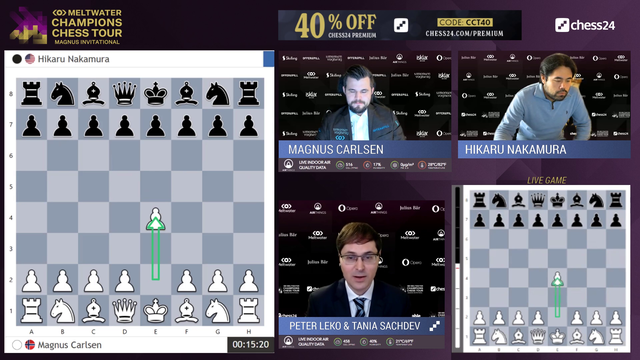Select the white pawn on a2
The width and height of the screenshot is (640, 360).
point(31,280)
